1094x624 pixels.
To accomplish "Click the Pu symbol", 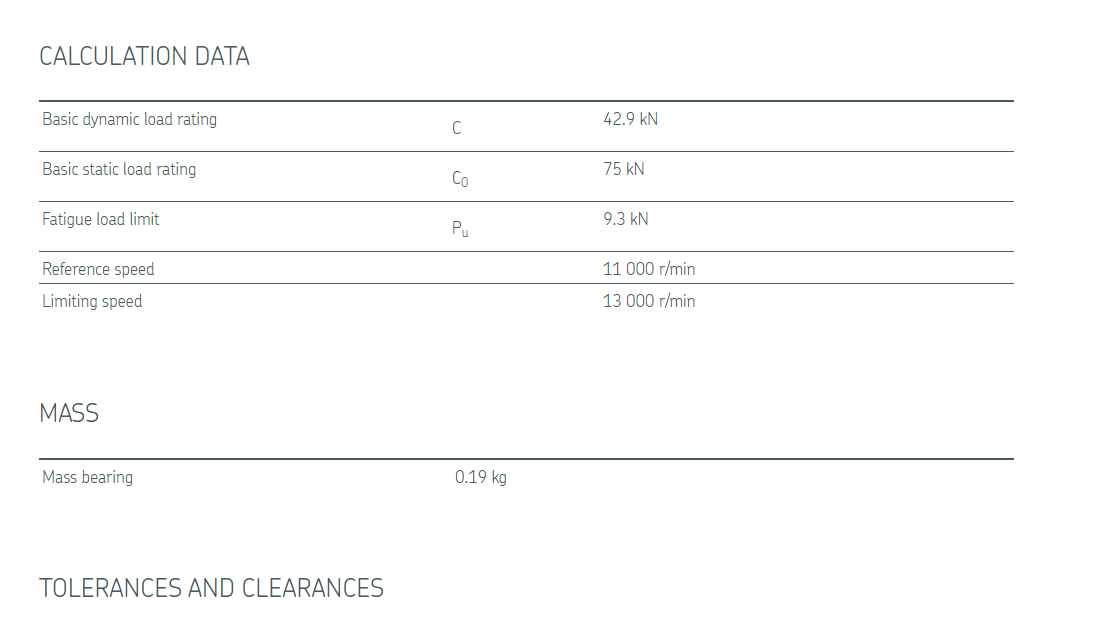I will [460, 229].
